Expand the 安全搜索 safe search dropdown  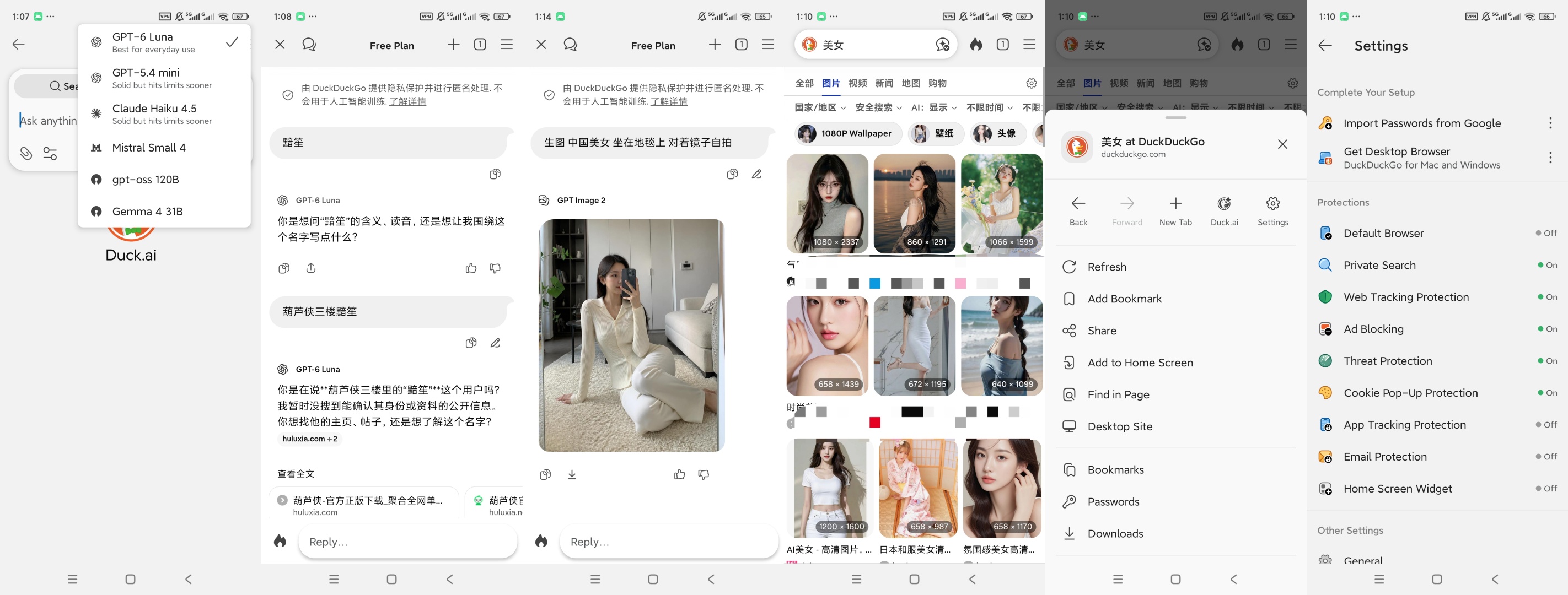click(878, 107)
